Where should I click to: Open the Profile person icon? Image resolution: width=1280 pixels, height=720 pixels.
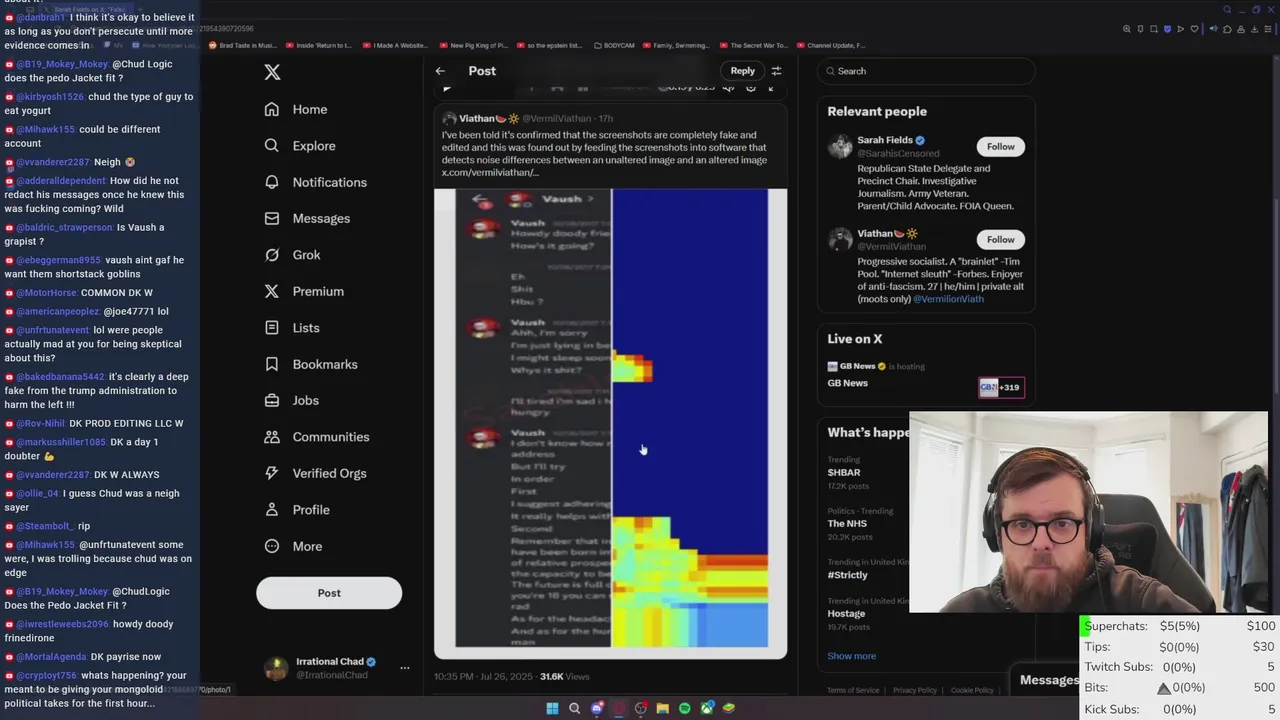point(272,509)
